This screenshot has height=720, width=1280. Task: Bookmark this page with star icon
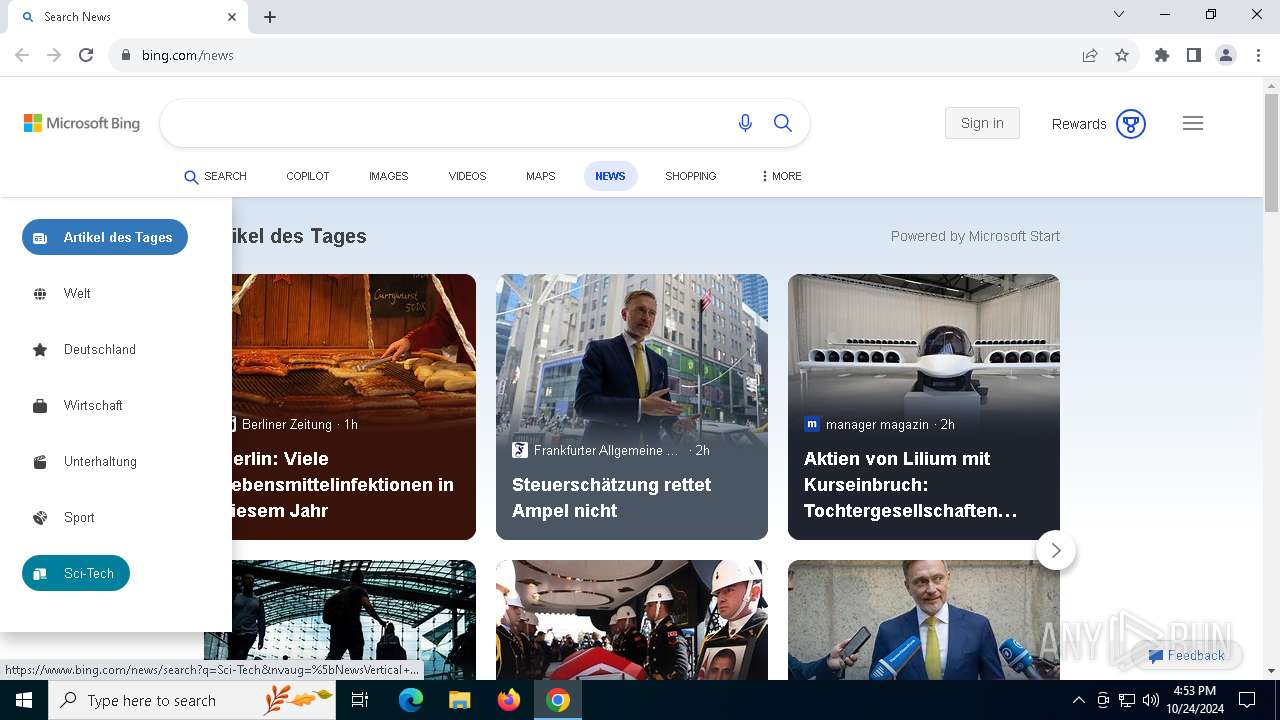pyautogui.click(x=1122, y=55)
